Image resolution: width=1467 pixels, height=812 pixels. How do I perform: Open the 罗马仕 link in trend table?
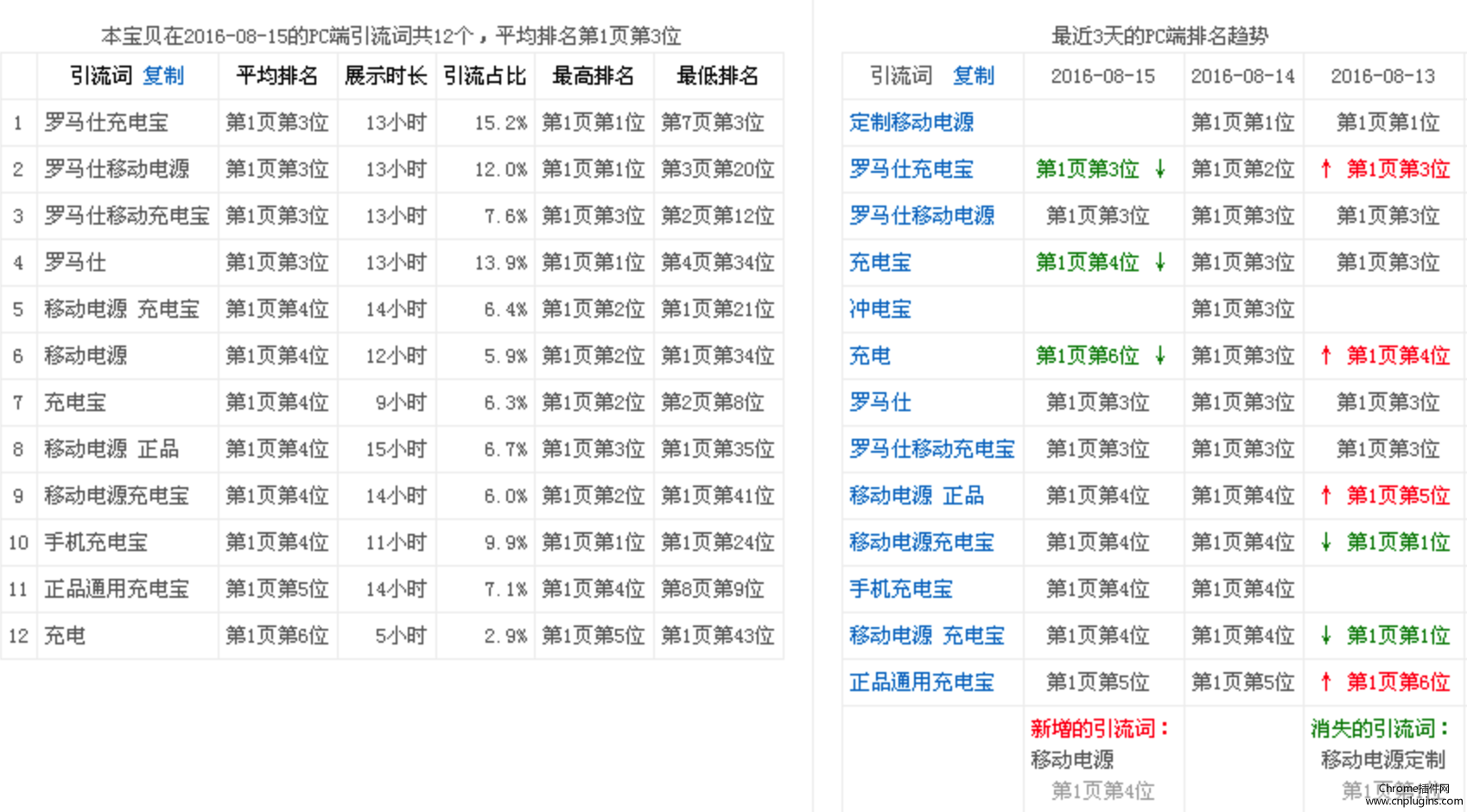point(880,403)
